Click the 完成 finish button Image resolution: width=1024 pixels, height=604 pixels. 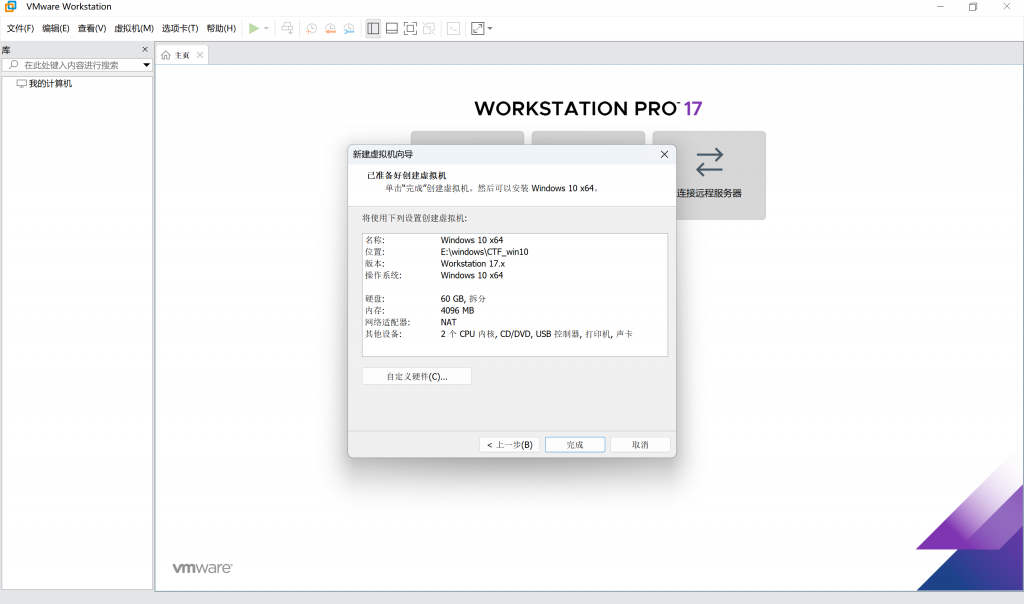pyautogui.click(x=575, y=445)
